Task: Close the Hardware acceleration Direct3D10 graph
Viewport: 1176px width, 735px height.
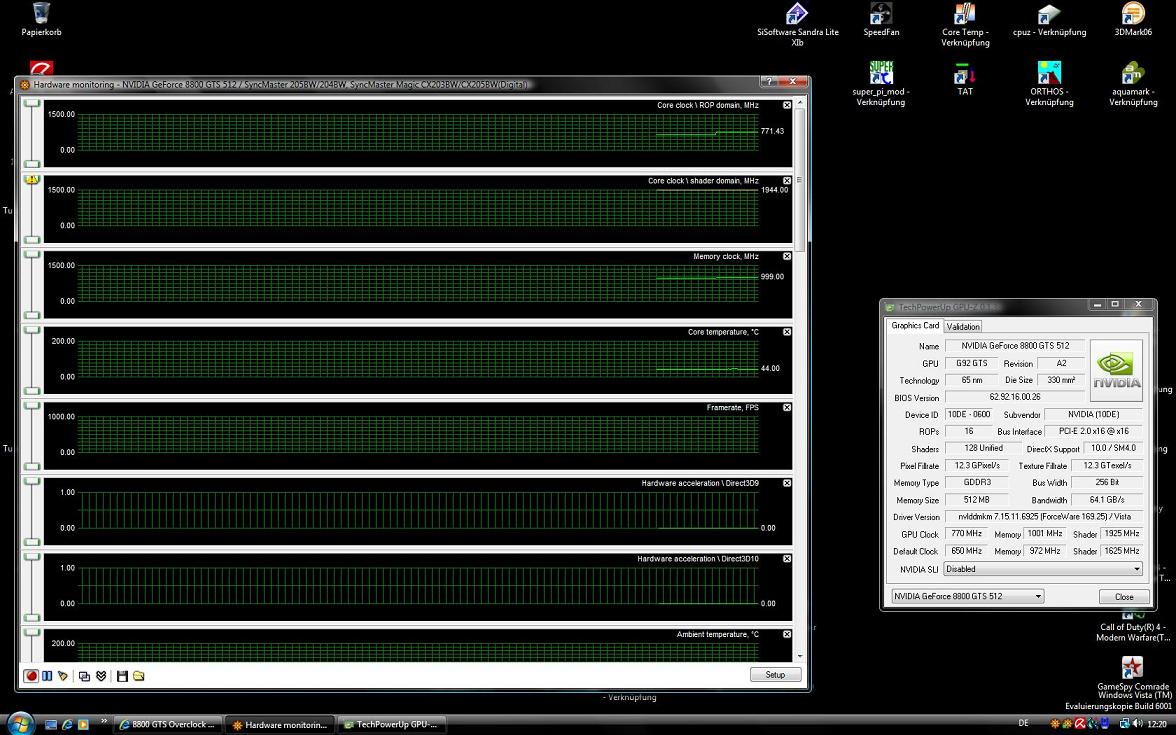Action: (x=787, y=559)
